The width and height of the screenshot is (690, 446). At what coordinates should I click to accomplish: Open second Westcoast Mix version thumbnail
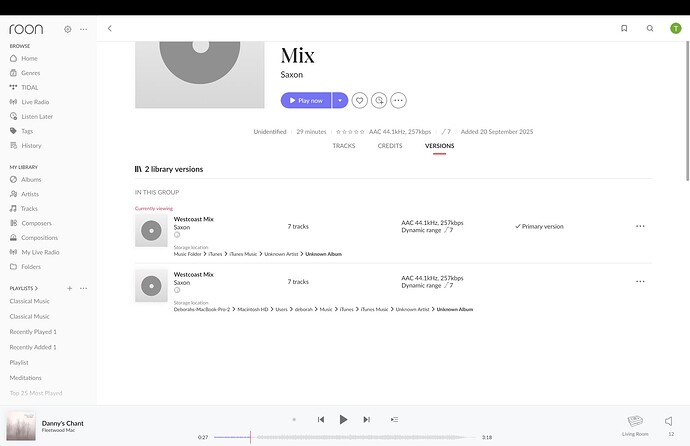151,286
